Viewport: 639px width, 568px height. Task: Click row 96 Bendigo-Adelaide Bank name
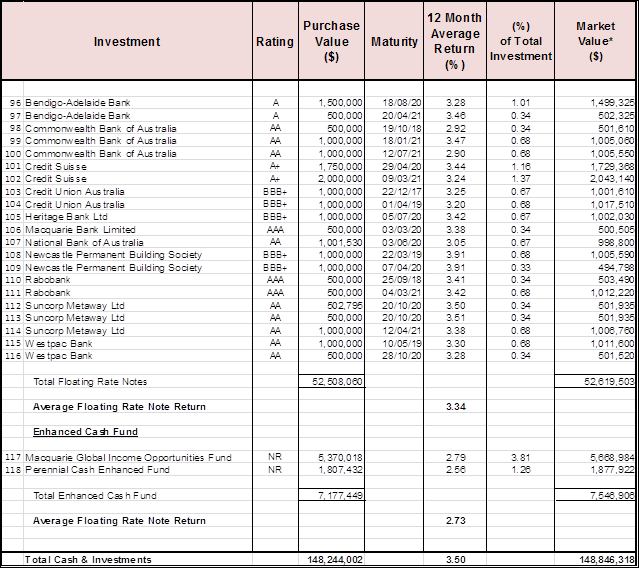77,103
